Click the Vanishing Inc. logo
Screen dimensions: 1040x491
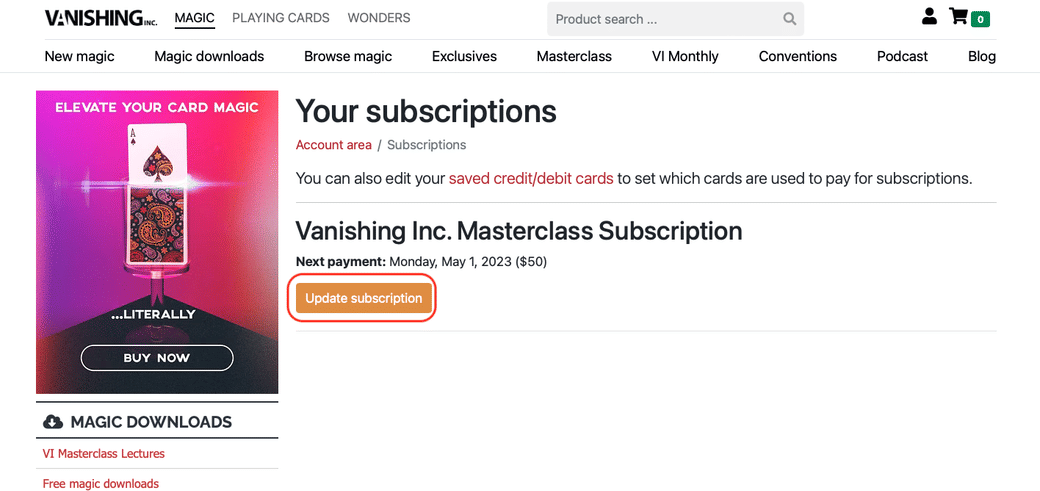point(101,18)
